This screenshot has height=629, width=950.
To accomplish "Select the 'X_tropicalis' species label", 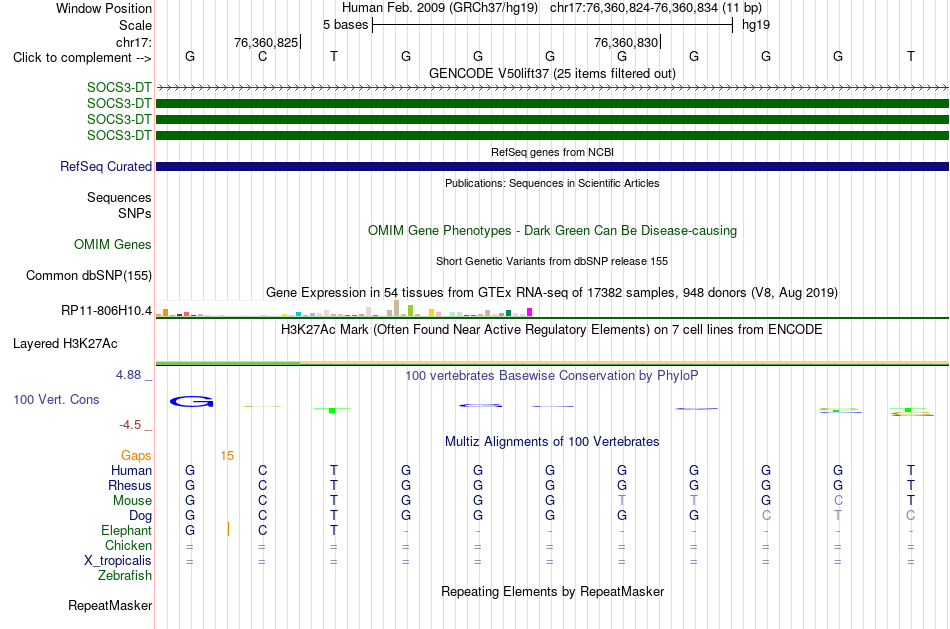I will (x=118, y=561).
